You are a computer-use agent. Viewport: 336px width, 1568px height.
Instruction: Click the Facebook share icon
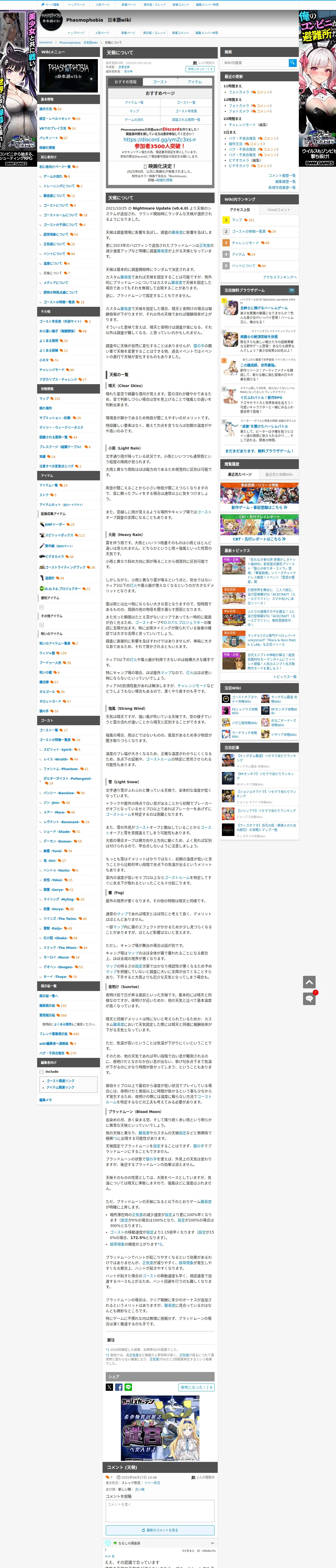[x=119, y=1387]
